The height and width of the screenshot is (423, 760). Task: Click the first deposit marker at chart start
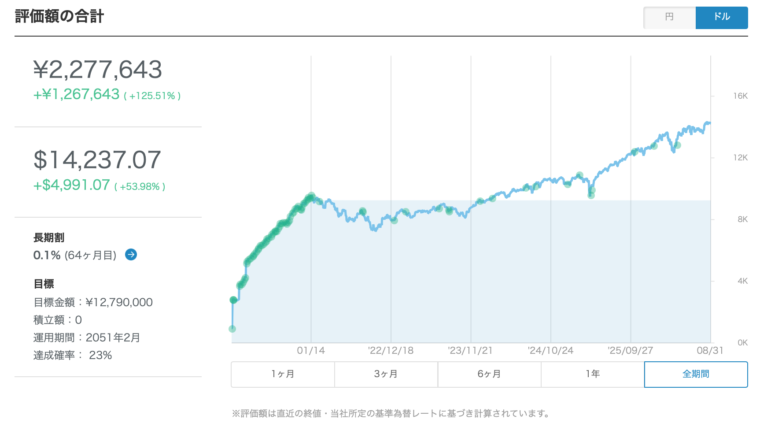coord(232,329)
